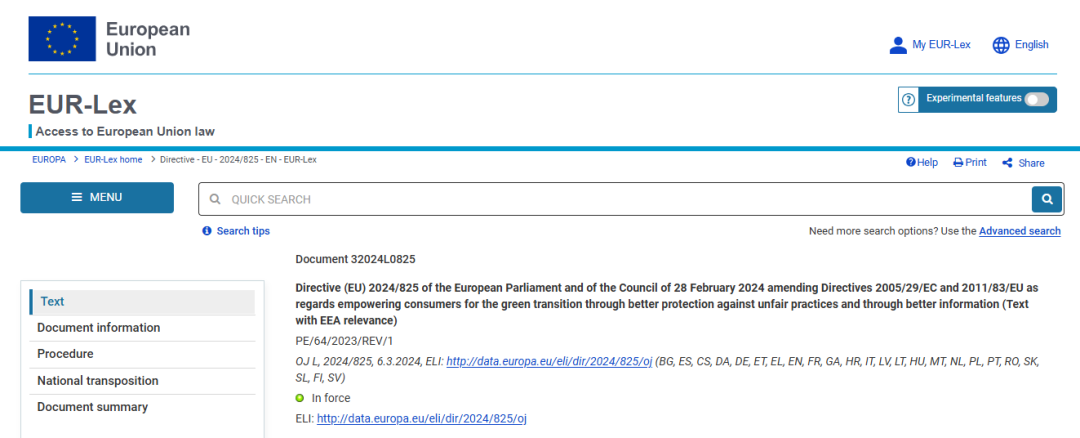Toggle the Experimental features switch
Screen dimensions: 1080x438
(1037, 99)
